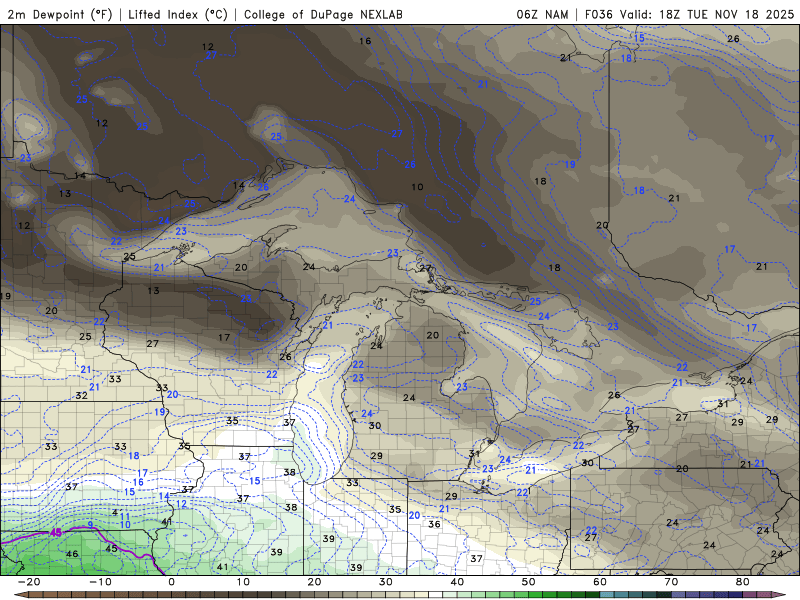Click the black "36" dewpoint value
This screenshot has height=600, width=800.
pos(434,524)
